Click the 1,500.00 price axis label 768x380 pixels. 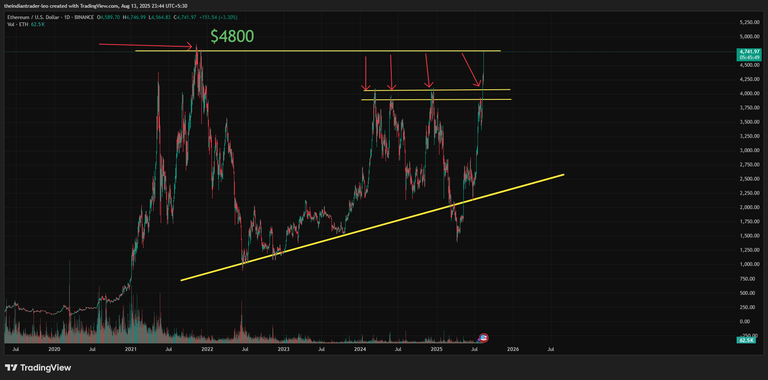pos(750,236)
